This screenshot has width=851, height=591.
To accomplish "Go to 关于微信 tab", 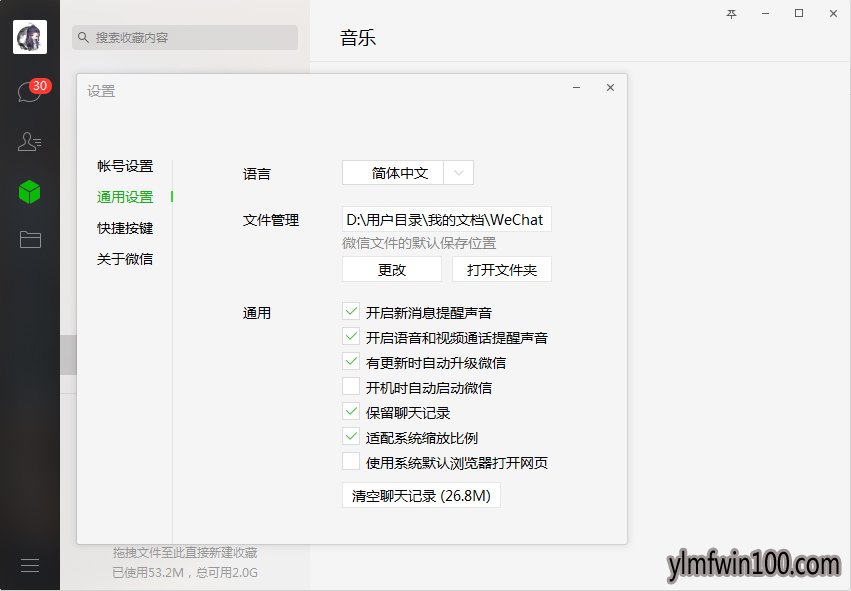I will pyautogui.click(x=125, y=259).
